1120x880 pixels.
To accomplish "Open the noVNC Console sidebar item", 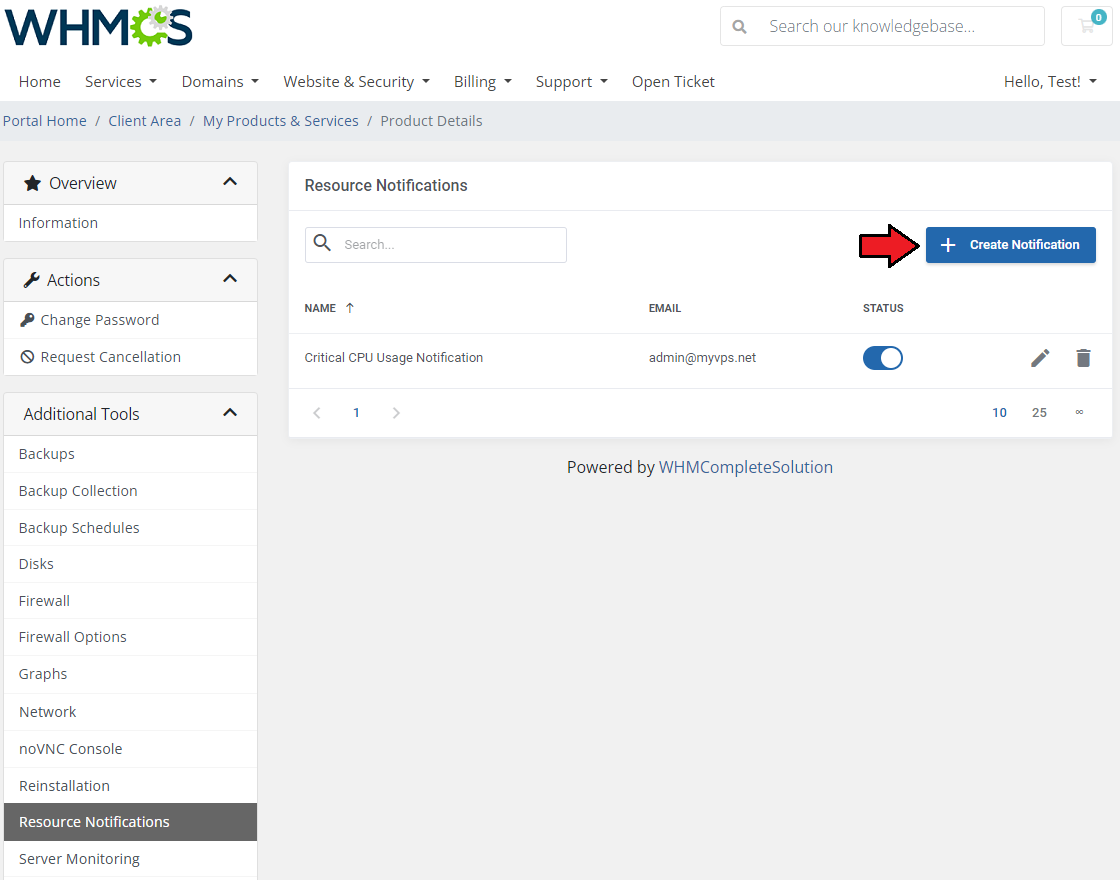I will pos(70,749).
